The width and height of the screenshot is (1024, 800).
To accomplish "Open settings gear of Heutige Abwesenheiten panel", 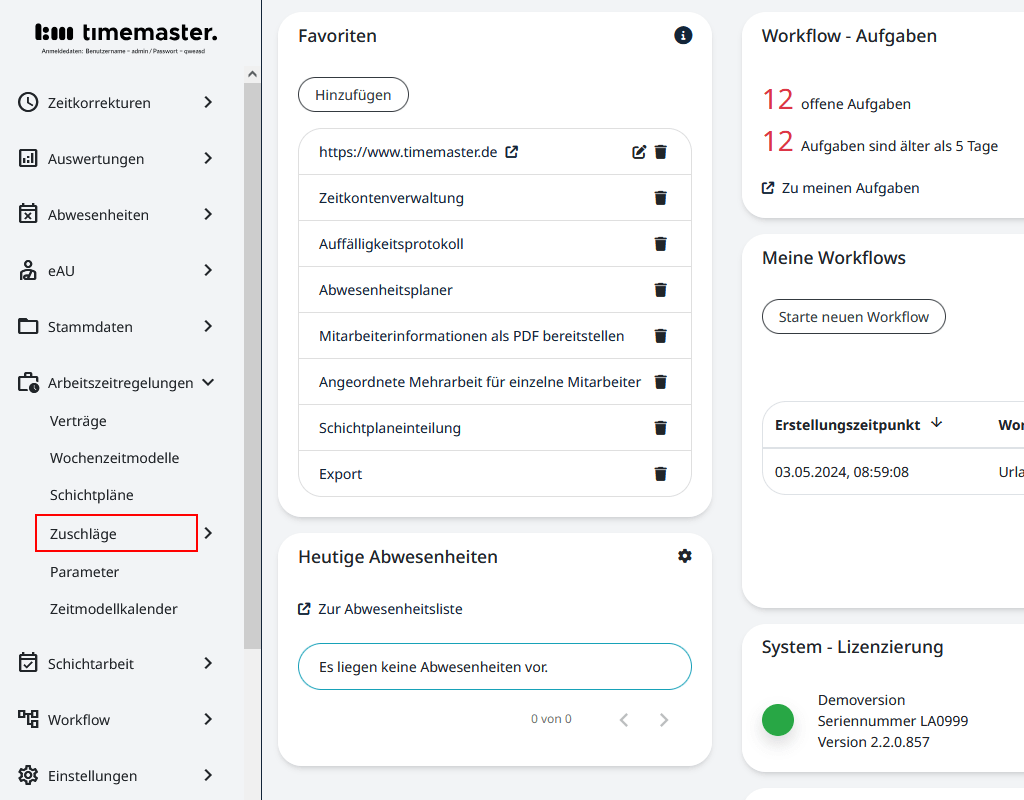I will pos(684,555).
